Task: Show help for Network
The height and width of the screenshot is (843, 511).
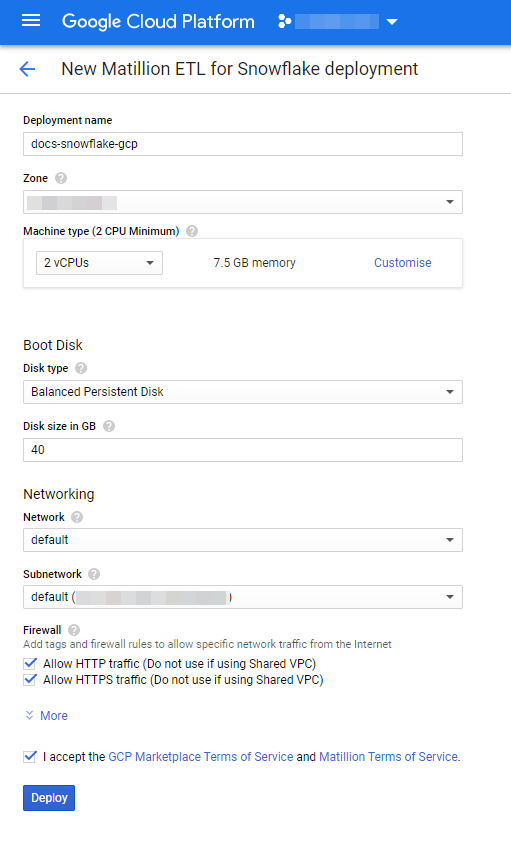Action: pyautogui.click(x=77, y=517)
